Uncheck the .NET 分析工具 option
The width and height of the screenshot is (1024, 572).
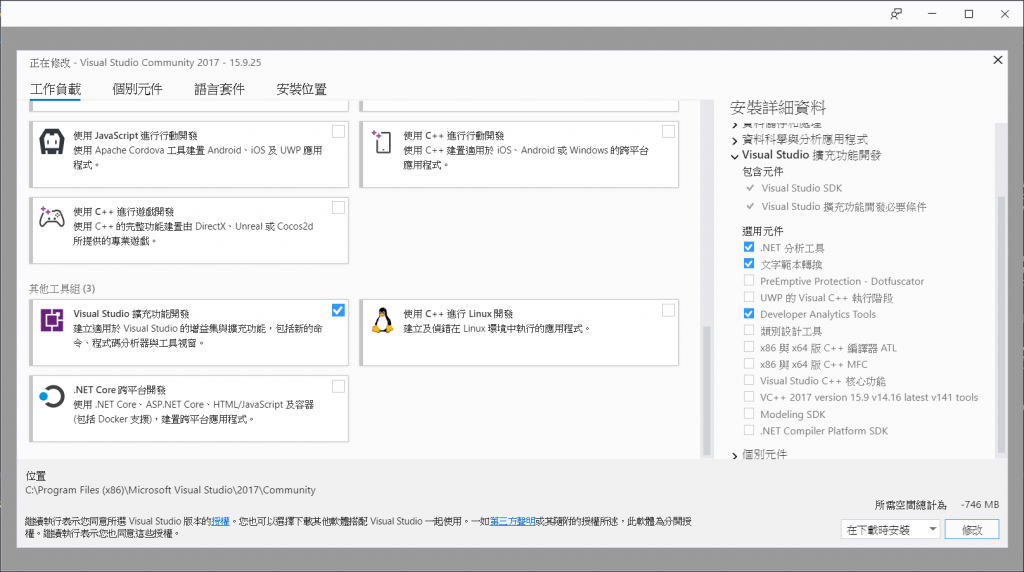tap(748, 247)
